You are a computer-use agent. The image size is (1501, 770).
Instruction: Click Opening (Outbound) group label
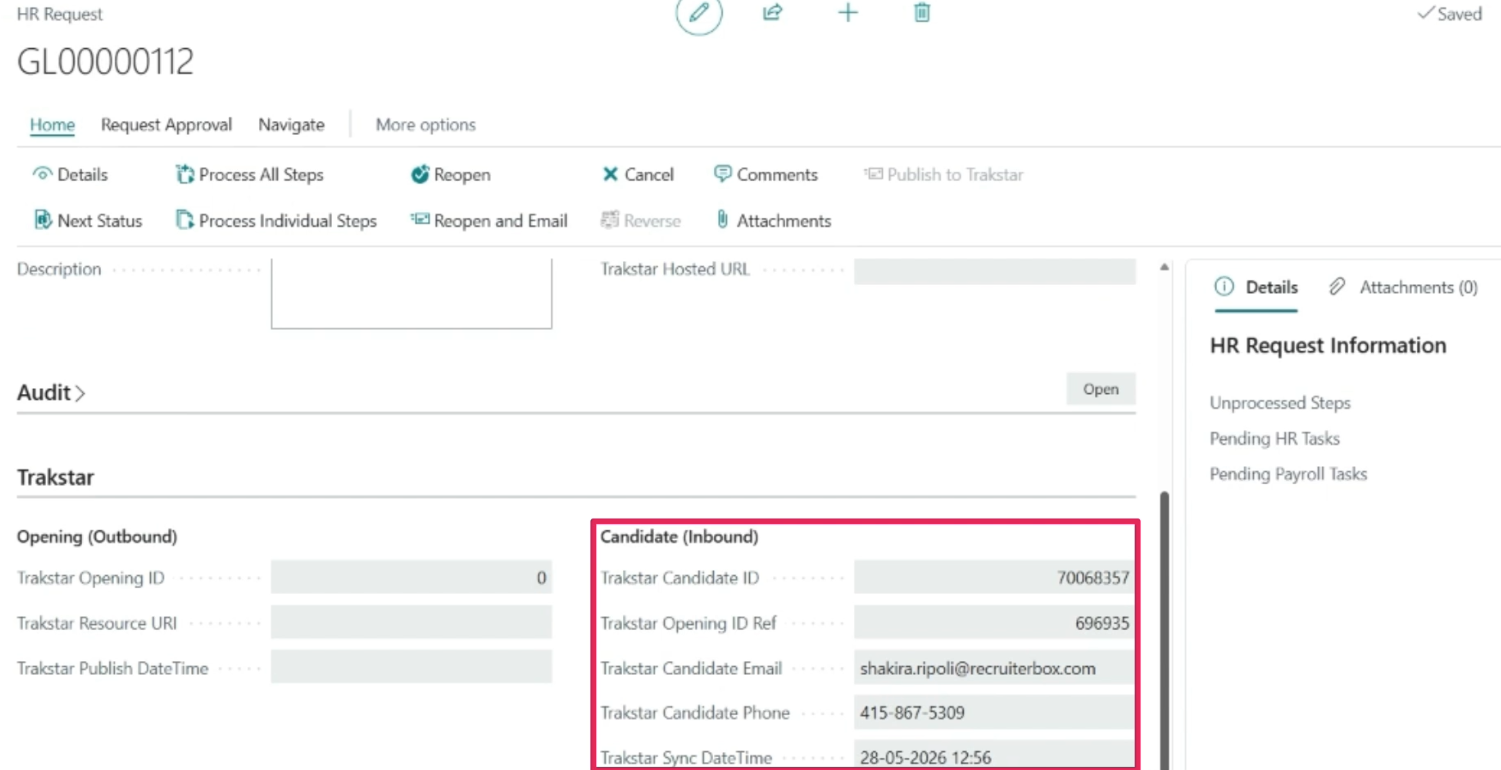97,537
